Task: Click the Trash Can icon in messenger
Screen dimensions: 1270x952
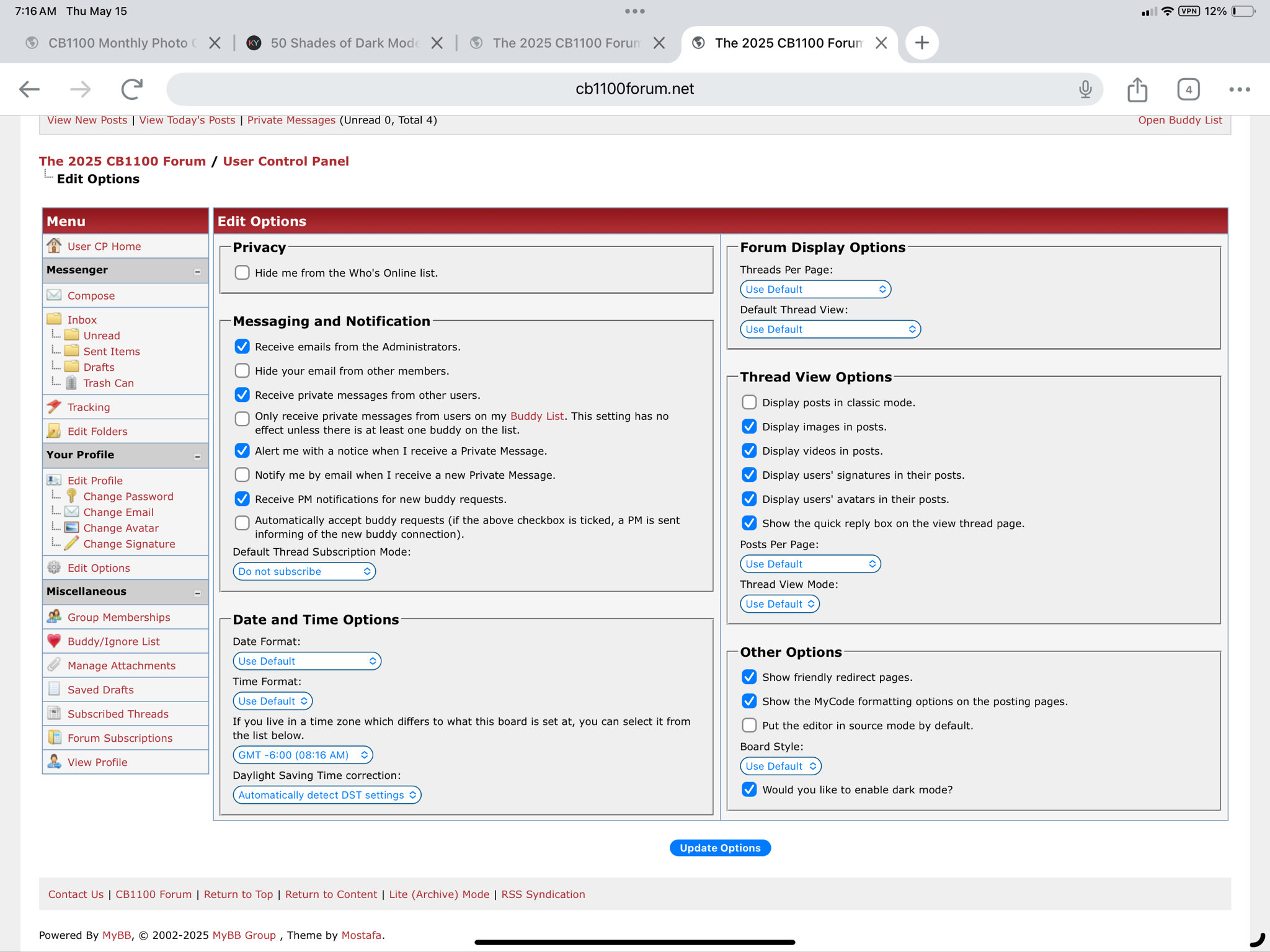Action: 71,383
